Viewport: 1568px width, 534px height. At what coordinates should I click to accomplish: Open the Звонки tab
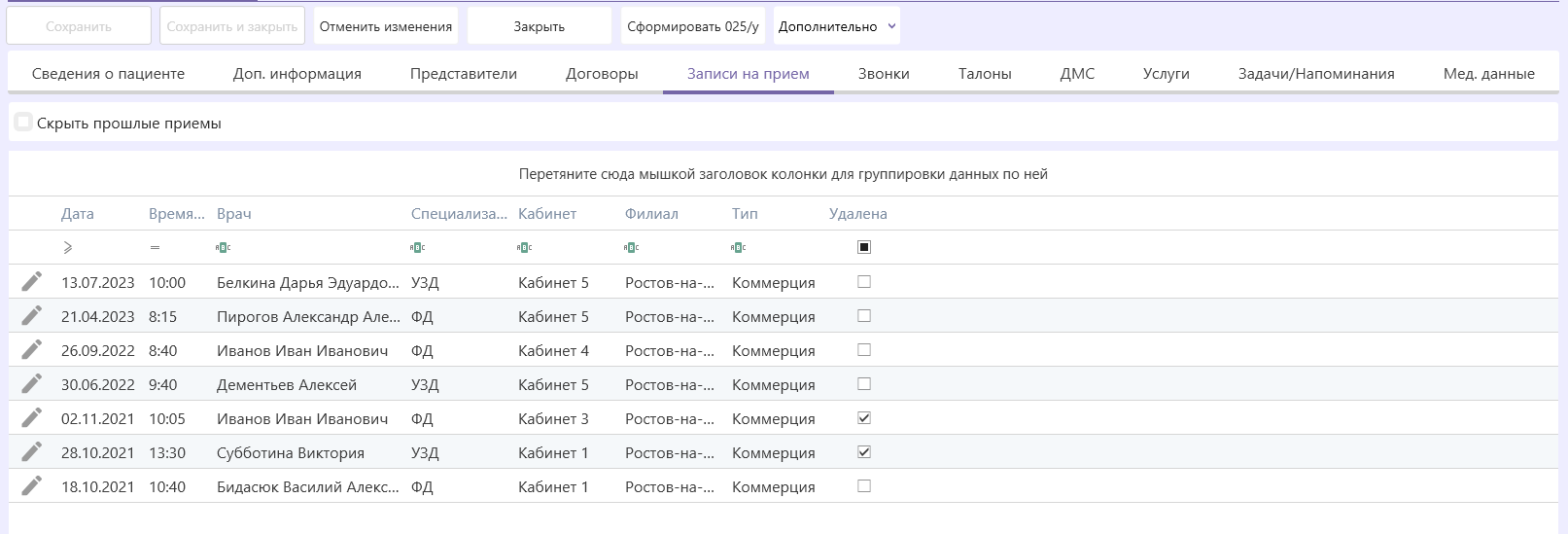point(884,74)
